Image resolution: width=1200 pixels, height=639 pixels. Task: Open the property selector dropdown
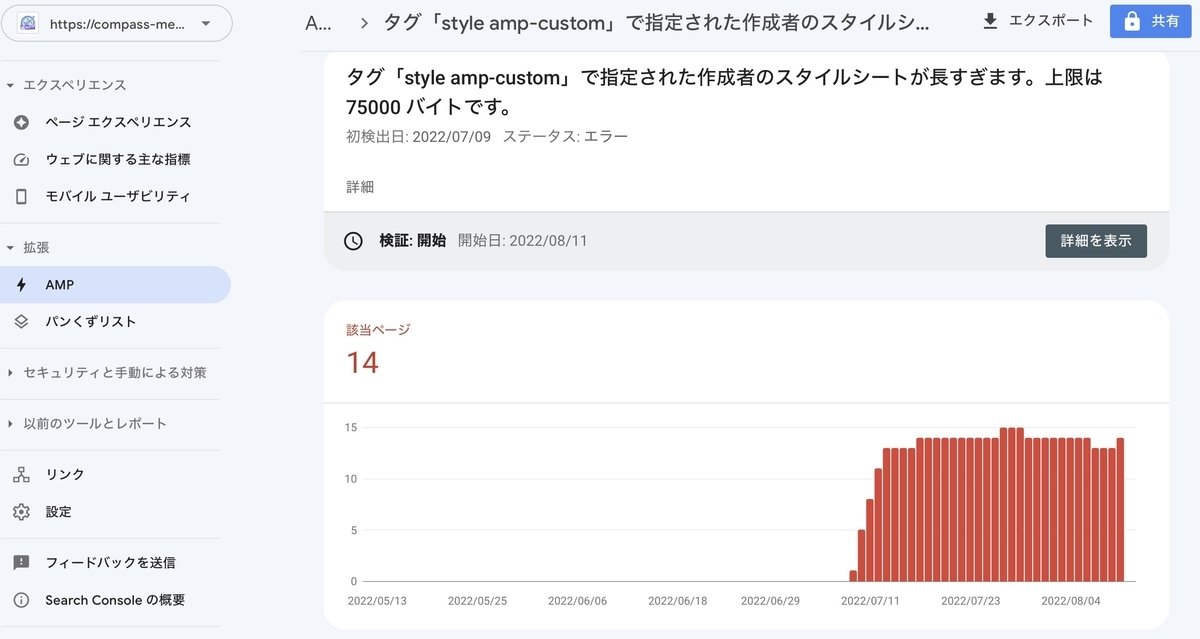[117, 23]
